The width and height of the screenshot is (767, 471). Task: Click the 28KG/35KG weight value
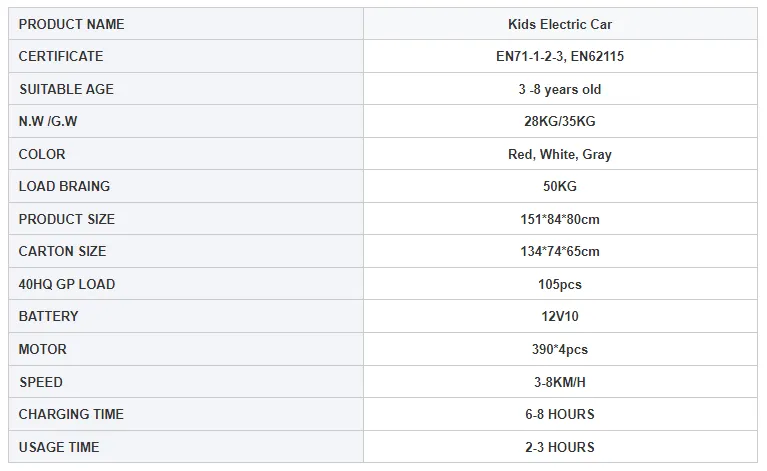click(x=559, y=122)
